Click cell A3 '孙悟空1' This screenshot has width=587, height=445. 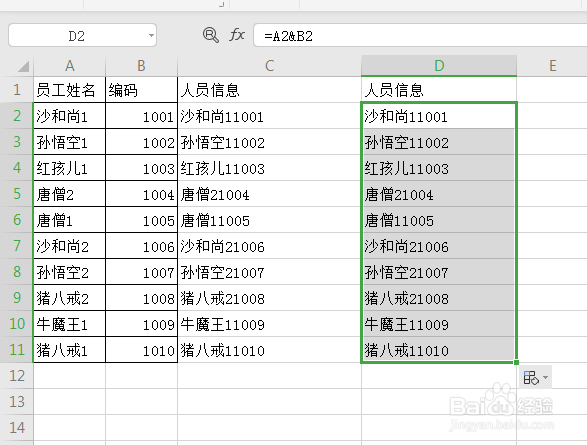[70, 142]
